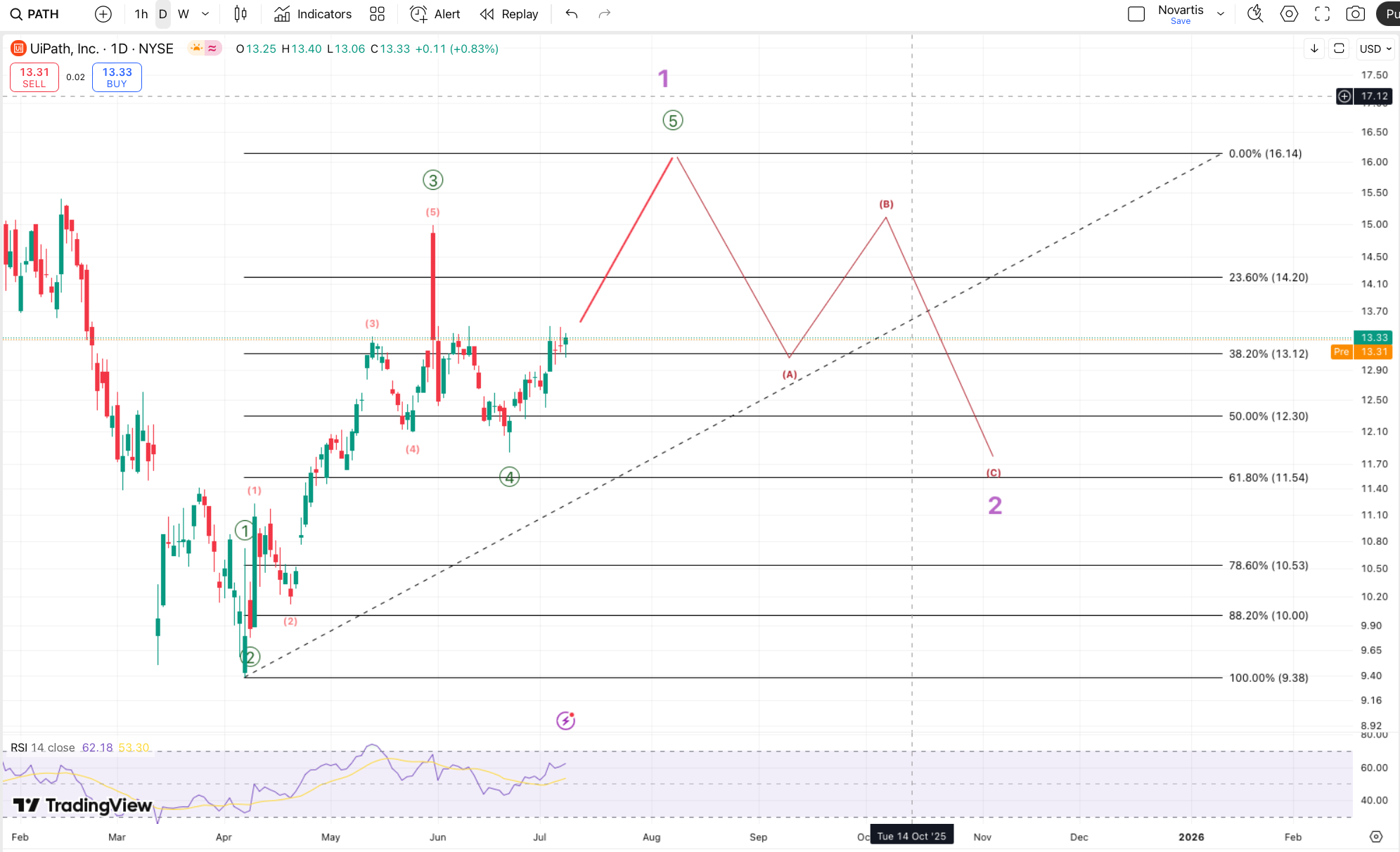
Task: Open quick search lightning icon
Action: (x=1255, y=14)
